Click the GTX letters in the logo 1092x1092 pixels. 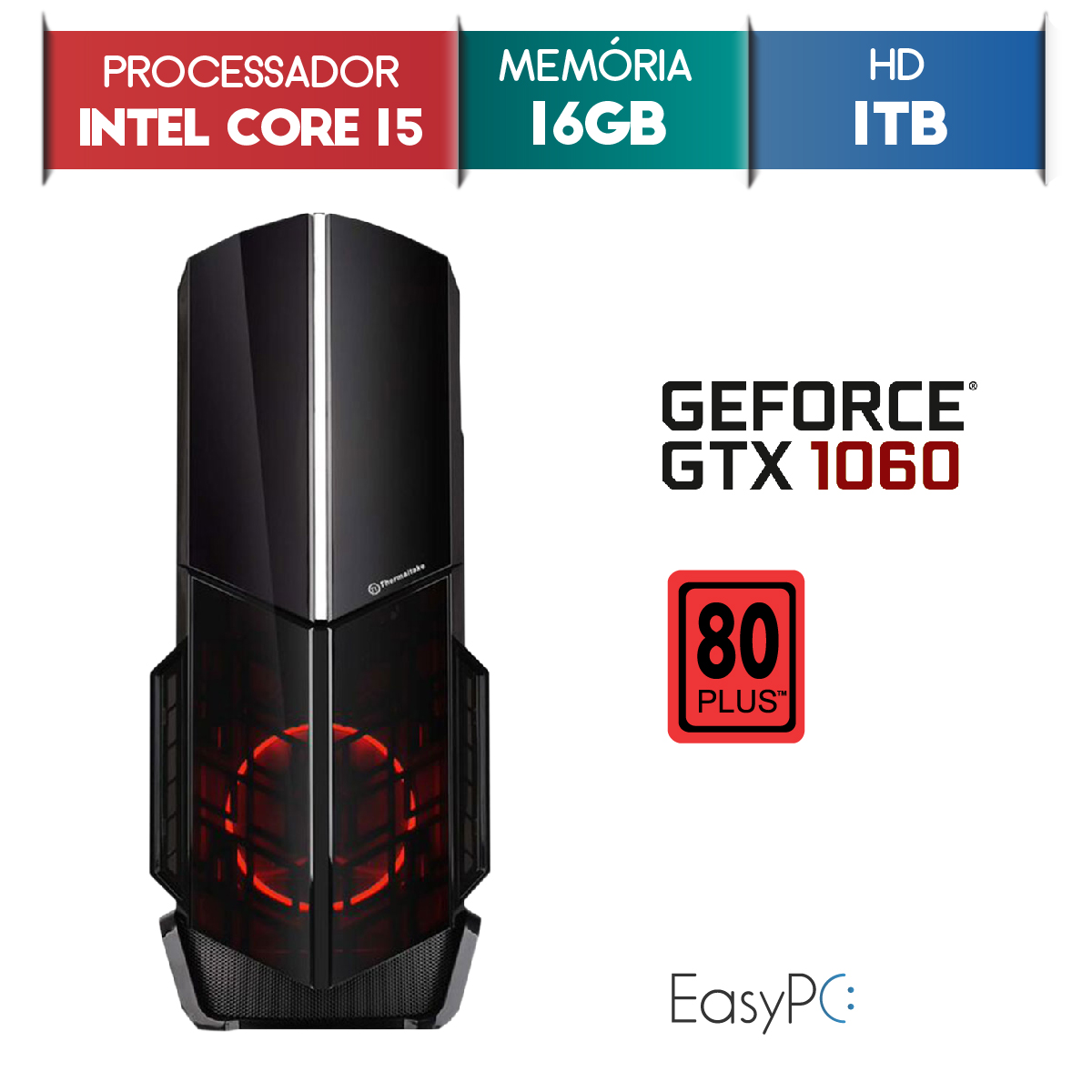726,466
